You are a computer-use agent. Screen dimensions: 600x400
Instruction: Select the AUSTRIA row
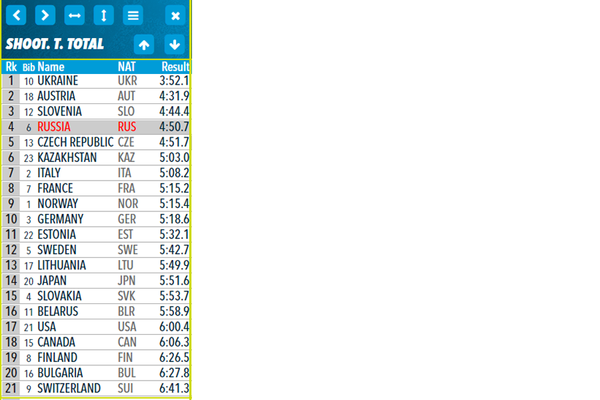[x=96, y=96]
